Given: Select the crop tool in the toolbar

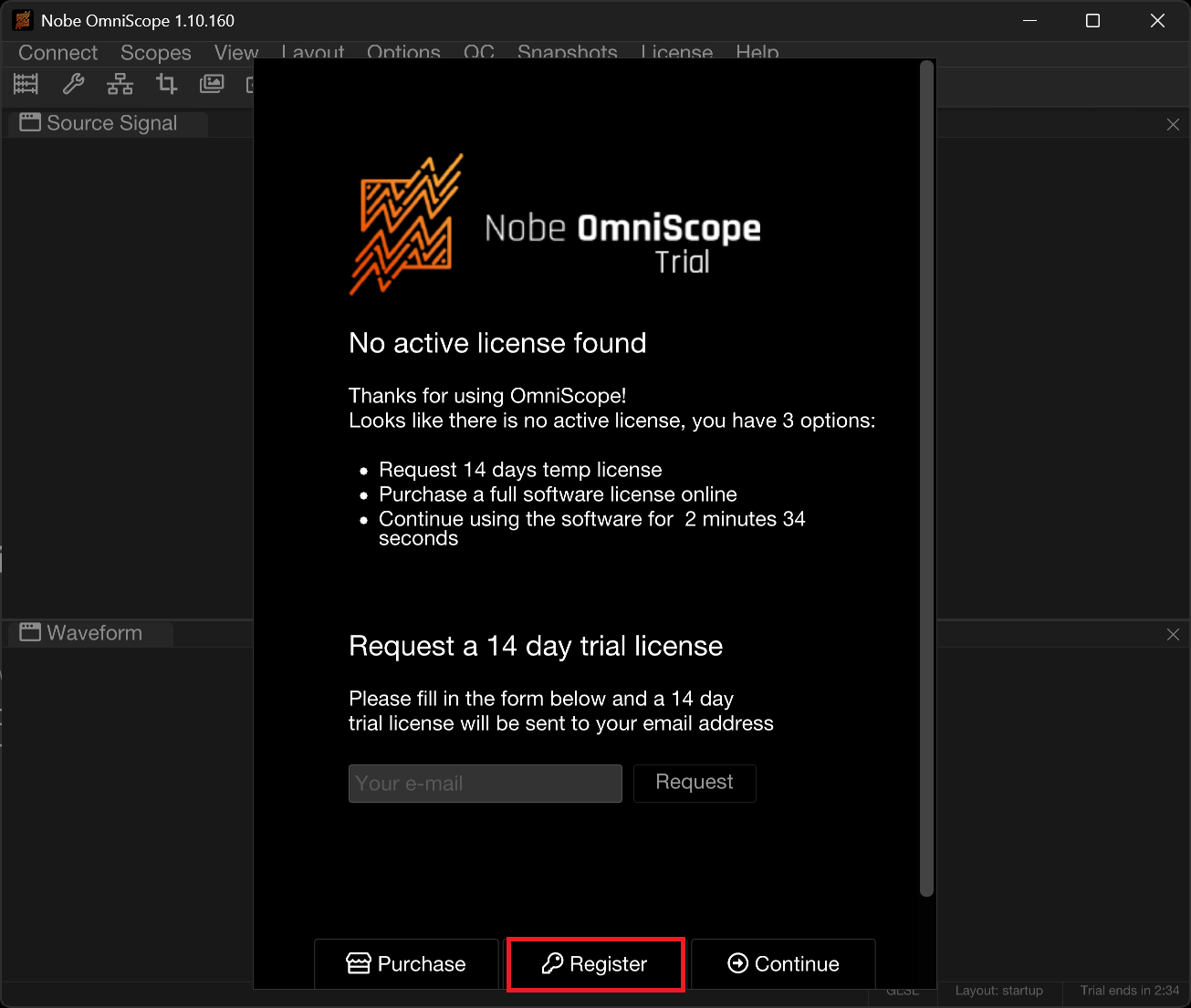Looking at the screenshot, I should click(x=166, y=85).
